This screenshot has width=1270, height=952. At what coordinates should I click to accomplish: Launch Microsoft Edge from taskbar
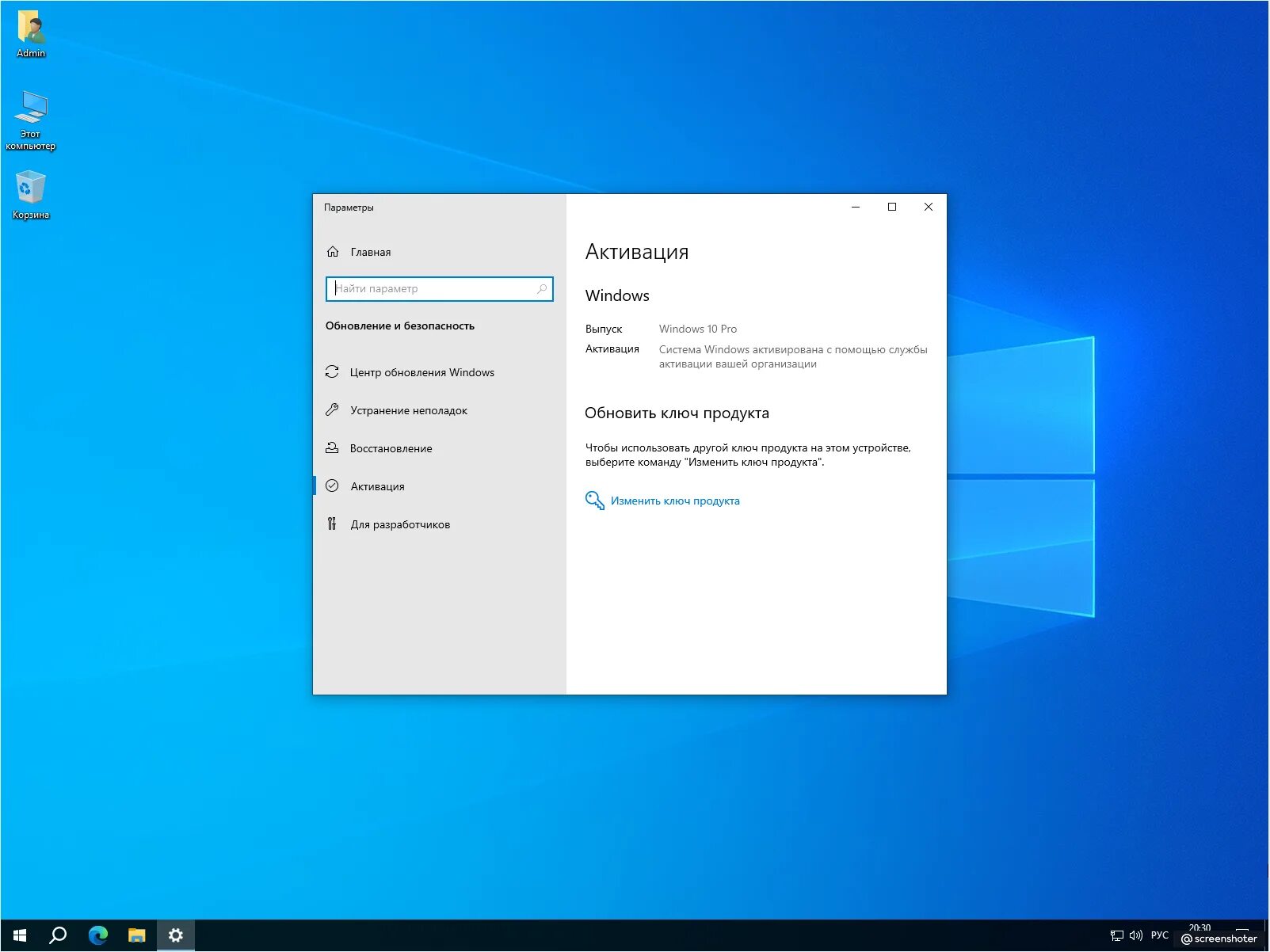pos(97,935)
